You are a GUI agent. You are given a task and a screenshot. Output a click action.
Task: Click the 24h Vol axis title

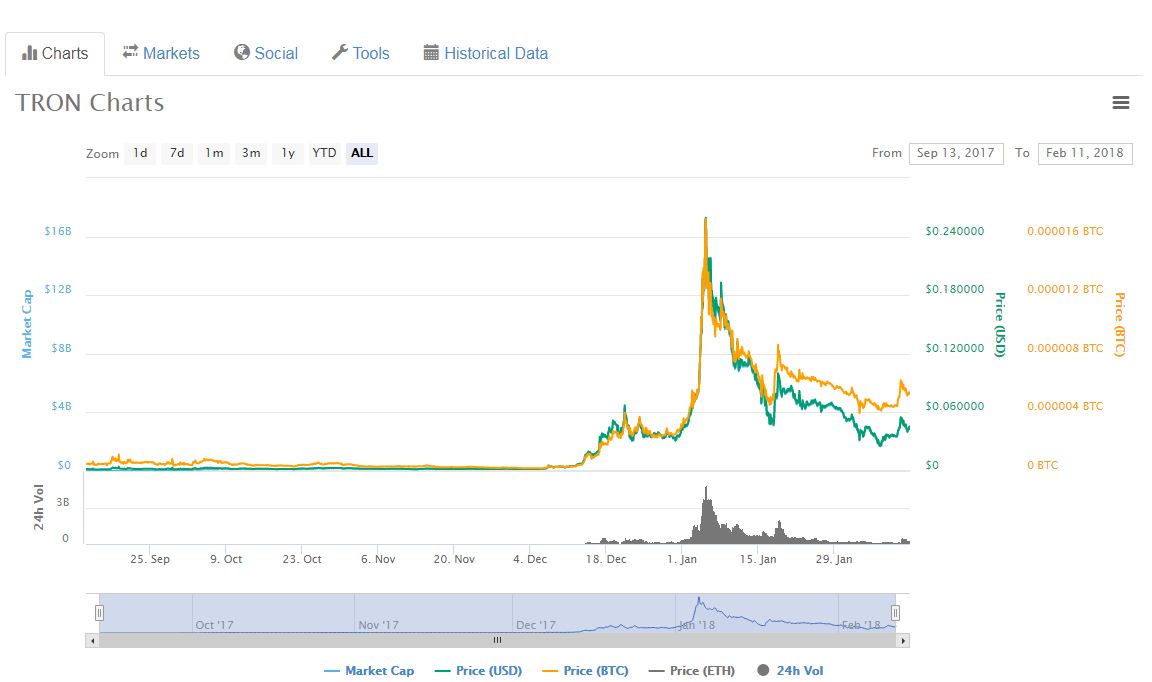click(x=39, y=507)
